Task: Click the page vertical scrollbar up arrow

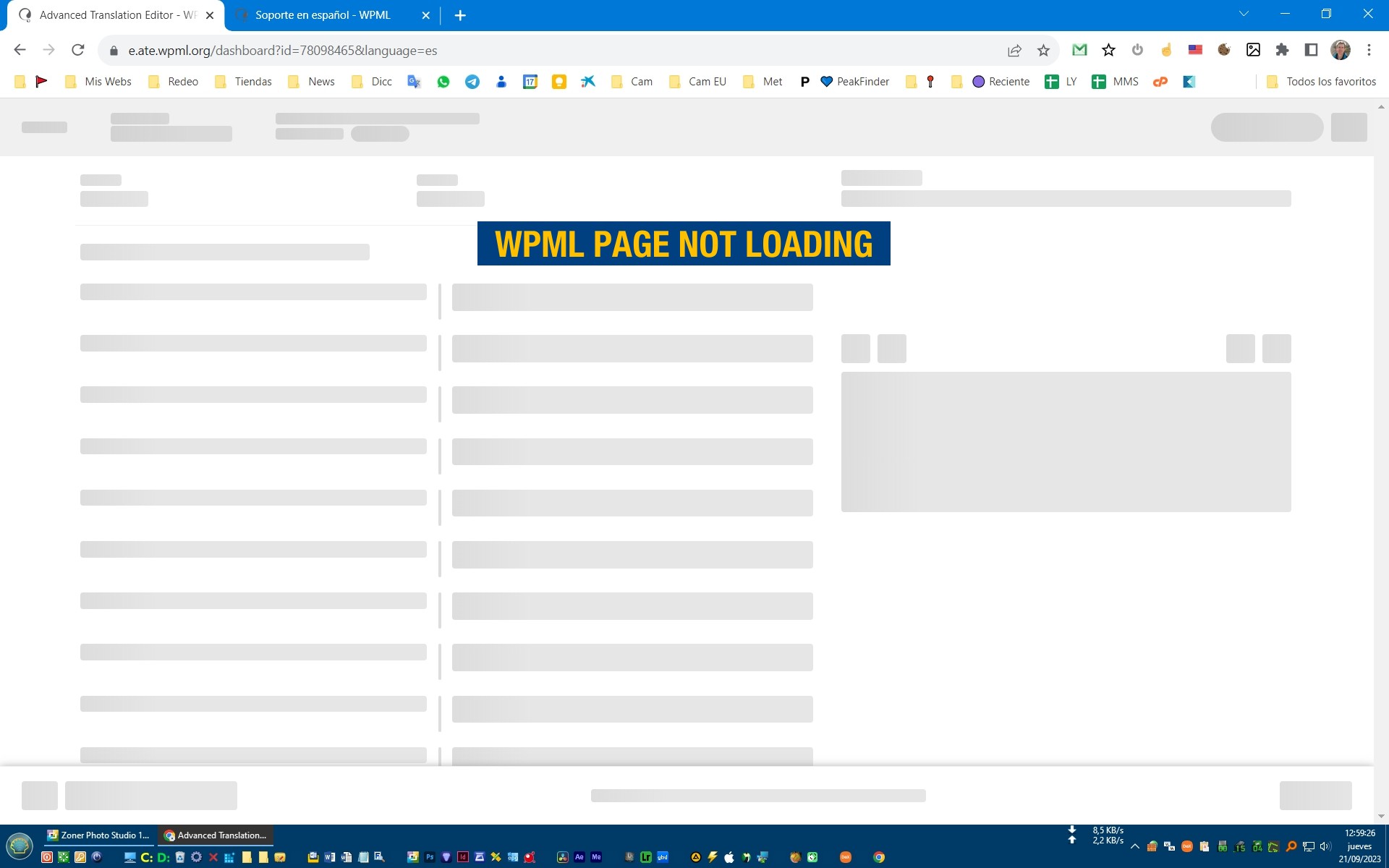Action: pyautogui.click(x=1381, y=107)
